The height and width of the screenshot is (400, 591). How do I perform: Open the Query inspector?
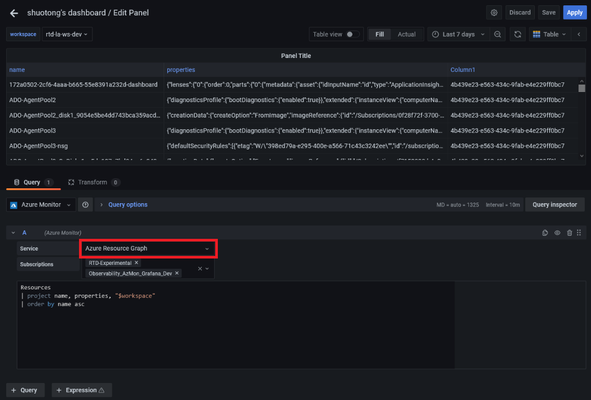pos(554,205)
